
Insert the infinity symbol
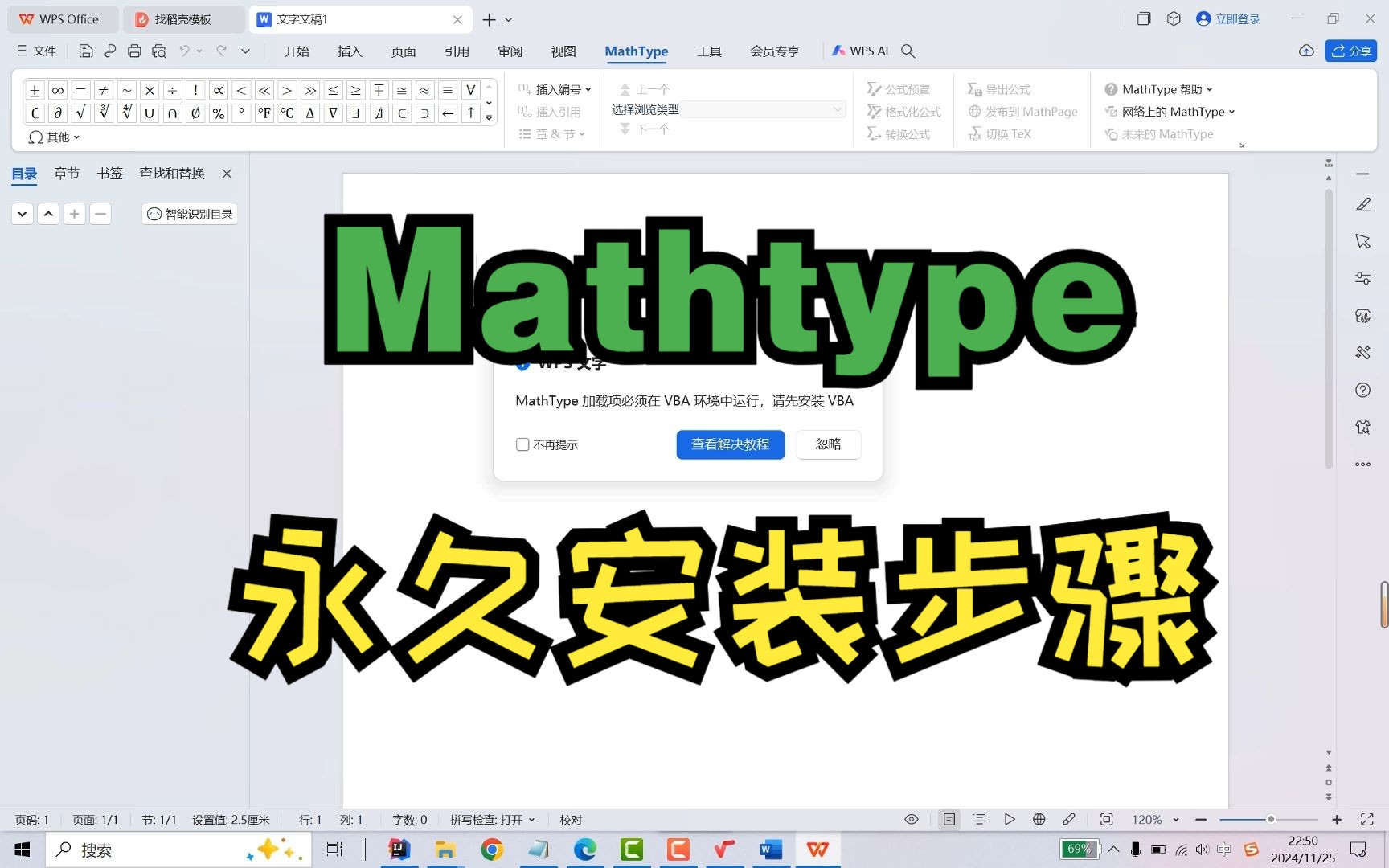(x=58, y=90)
